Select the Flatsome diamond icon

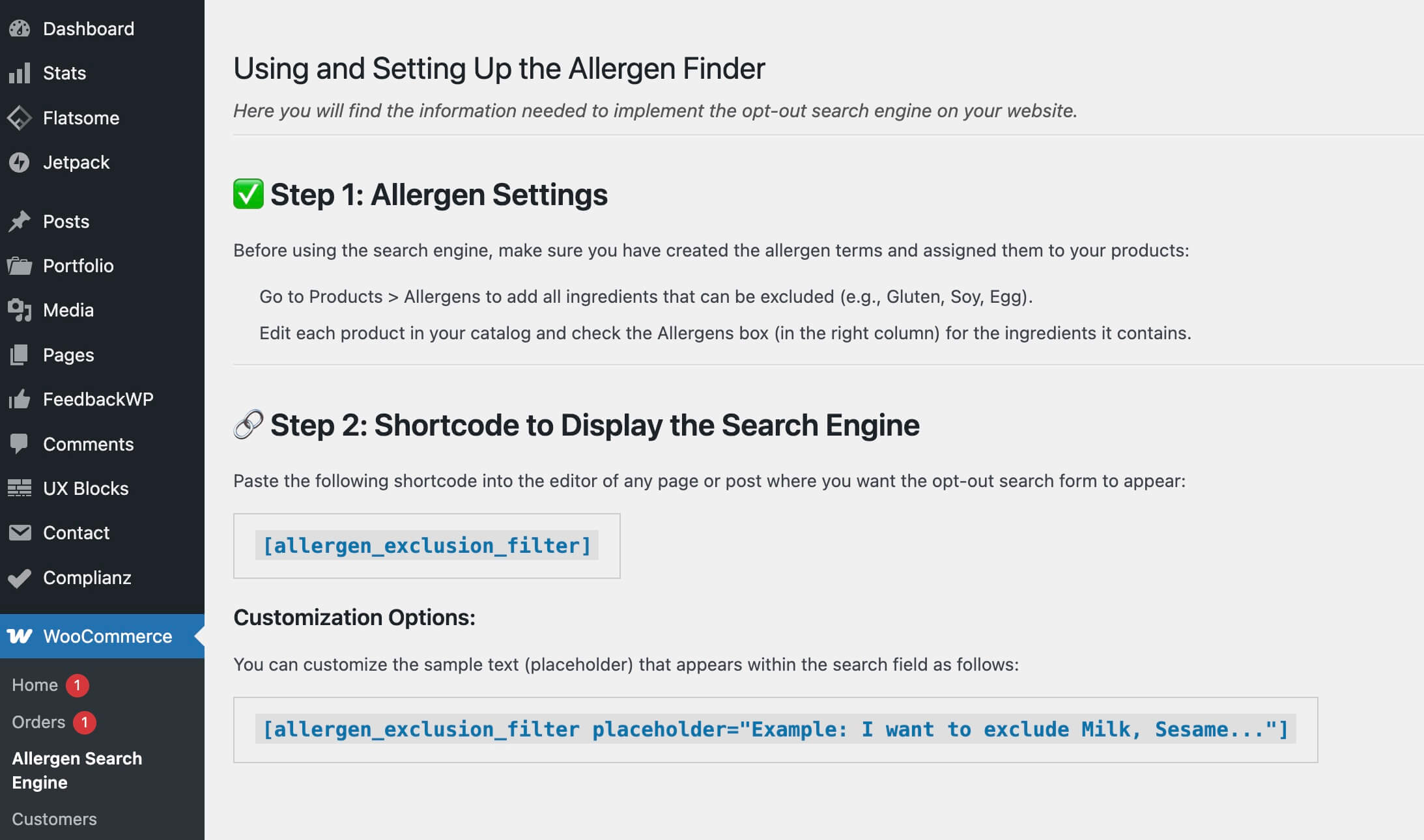[x=20, y=118]
